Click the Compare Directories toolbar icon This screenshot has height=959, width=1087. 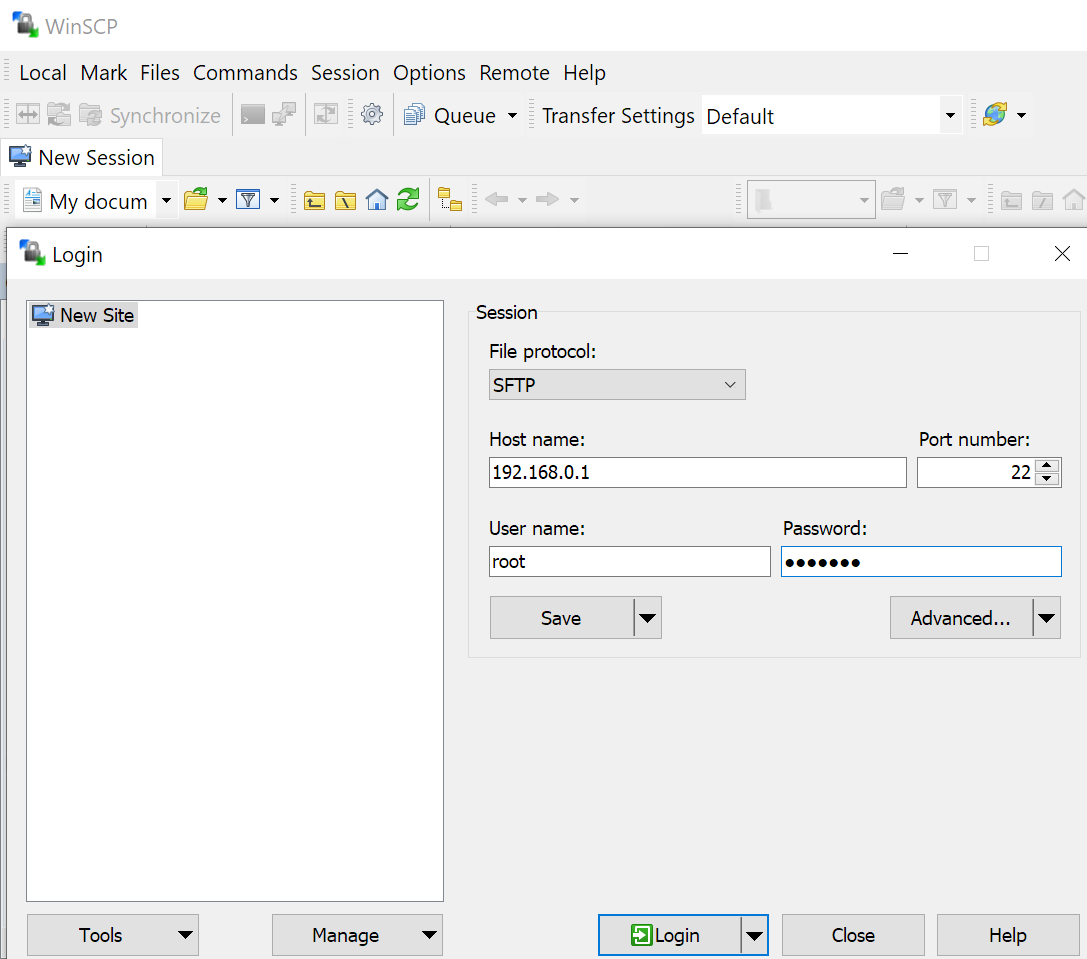point(28,114)
